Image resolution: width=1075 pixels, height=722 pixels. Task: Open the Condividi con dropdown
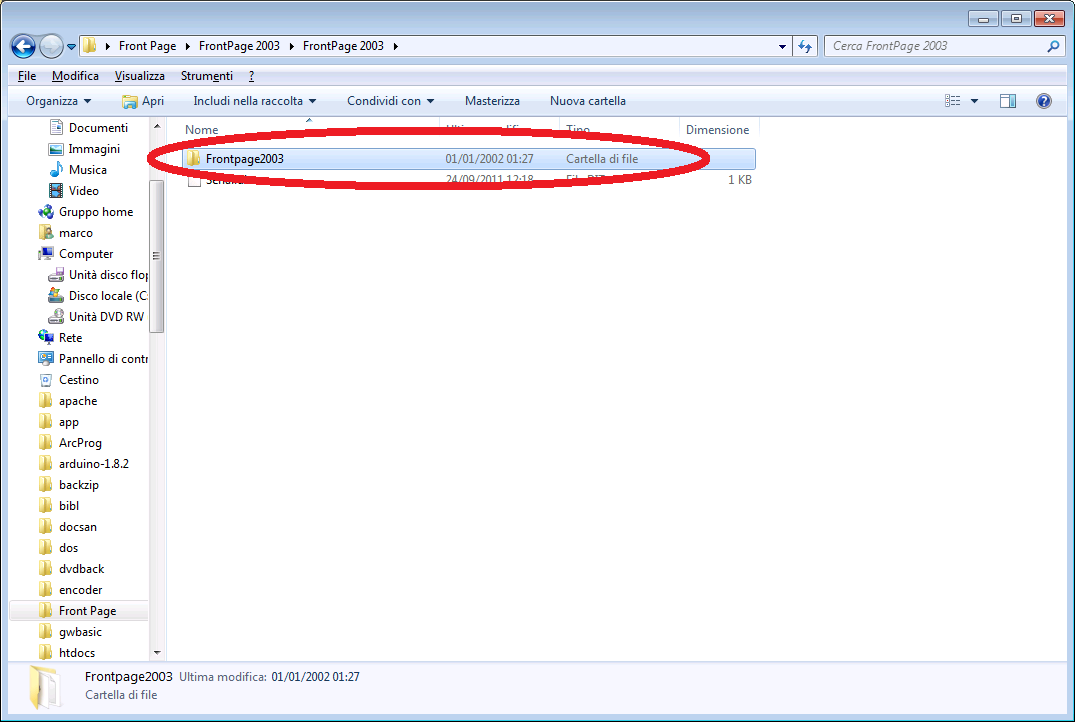coord(390,101)
